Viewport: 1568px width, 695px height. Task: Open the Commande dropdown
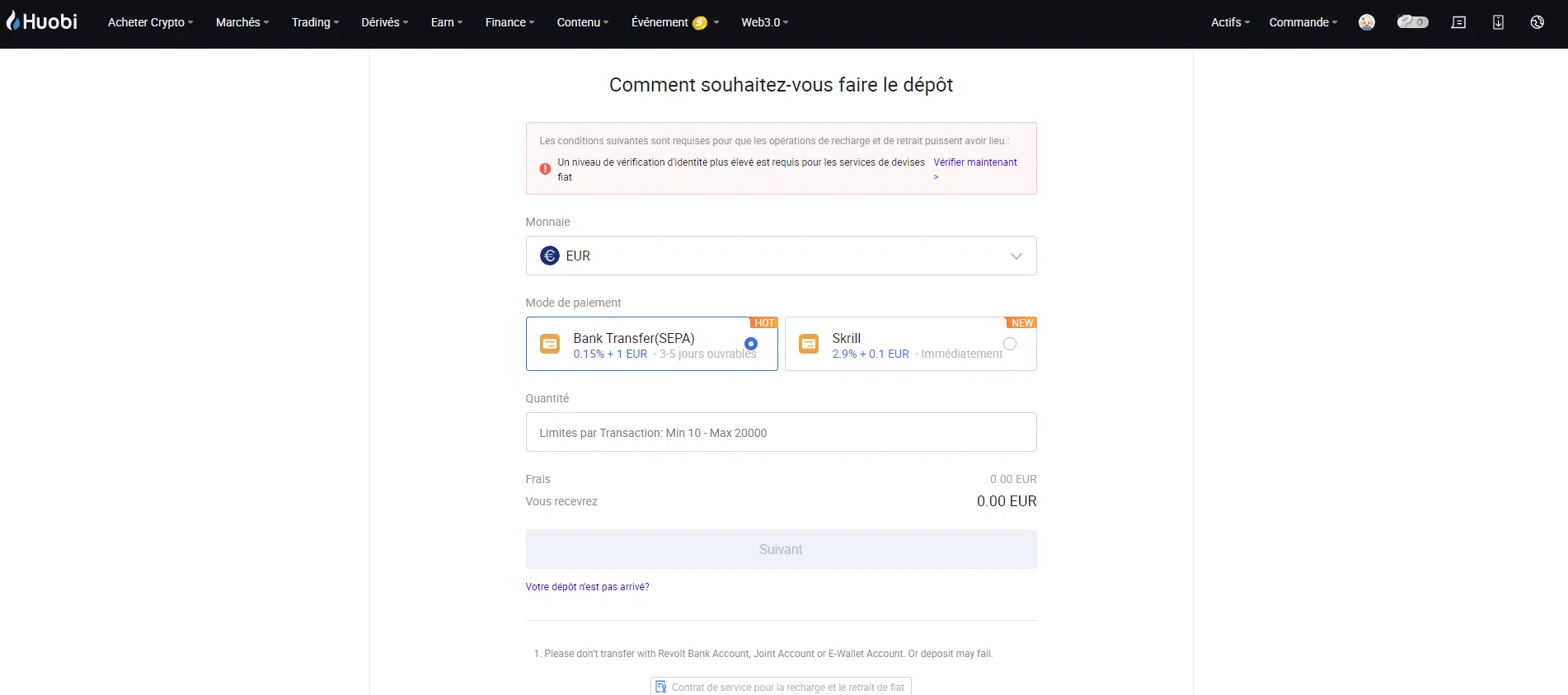coord(1303,22)
